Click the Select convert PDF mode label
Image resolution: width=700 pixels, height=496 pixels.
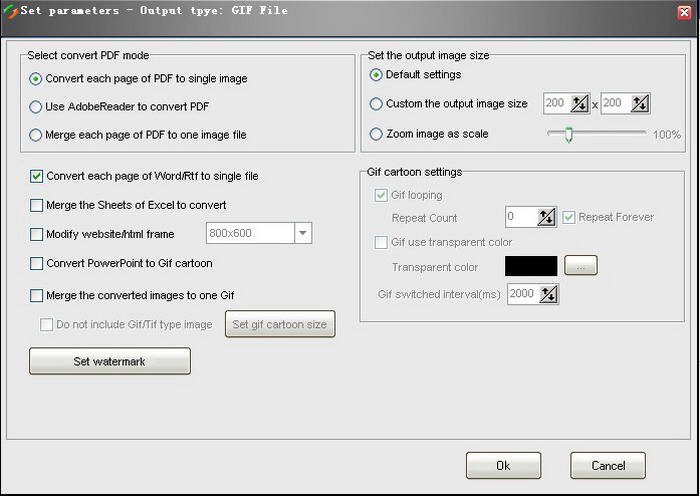pos(88,55)
